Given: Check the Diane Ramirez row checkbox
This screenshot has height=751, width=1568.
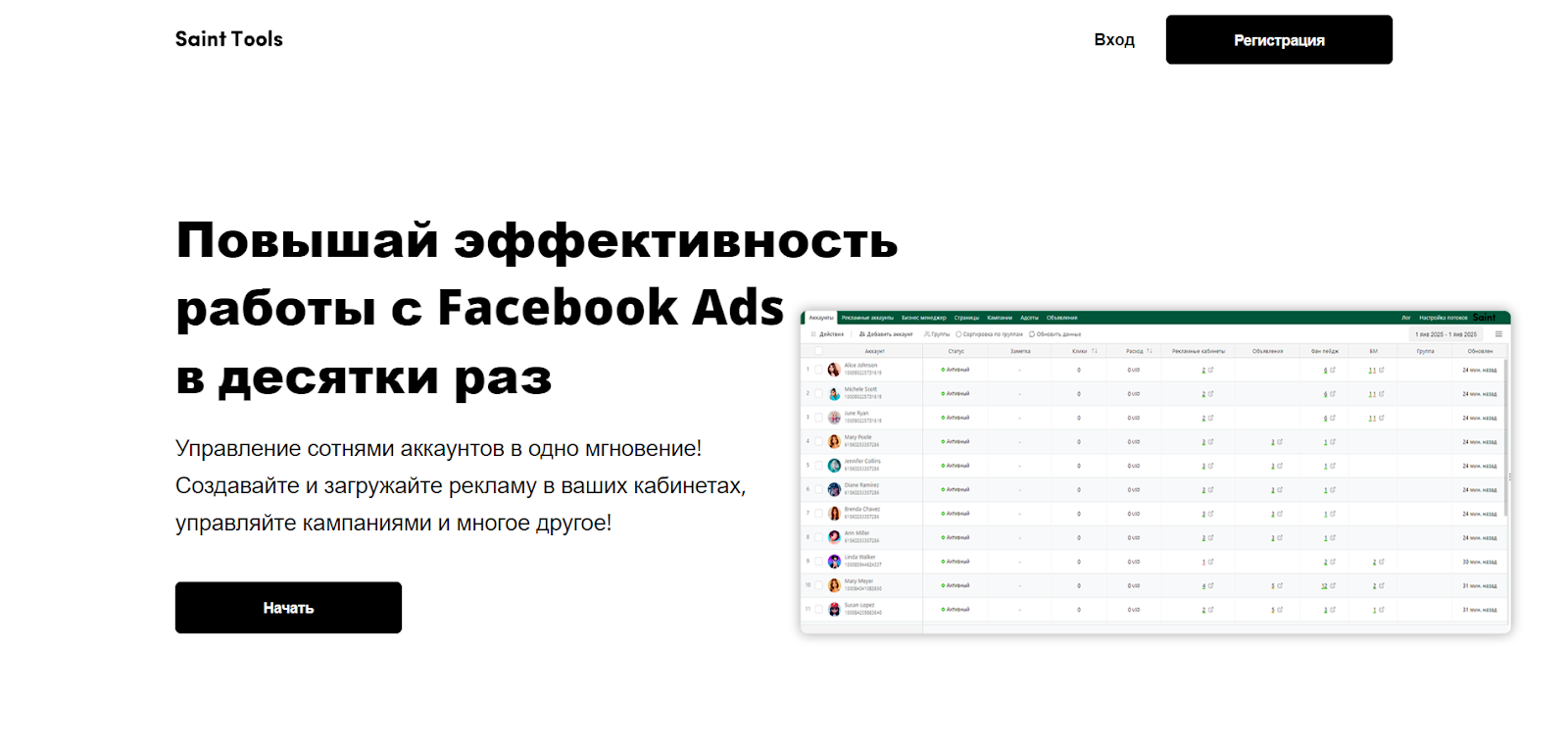Looking at the screenshot, I should coord(819,489).
